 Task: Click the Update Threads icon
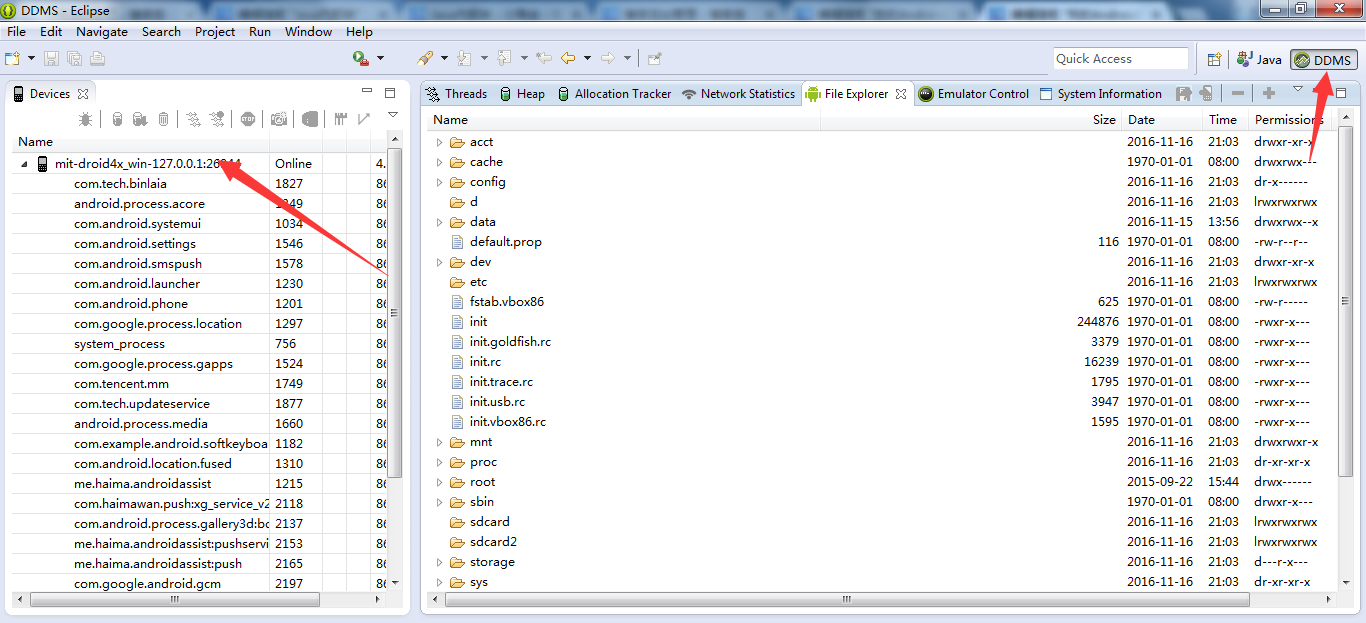tap(194, 120)
